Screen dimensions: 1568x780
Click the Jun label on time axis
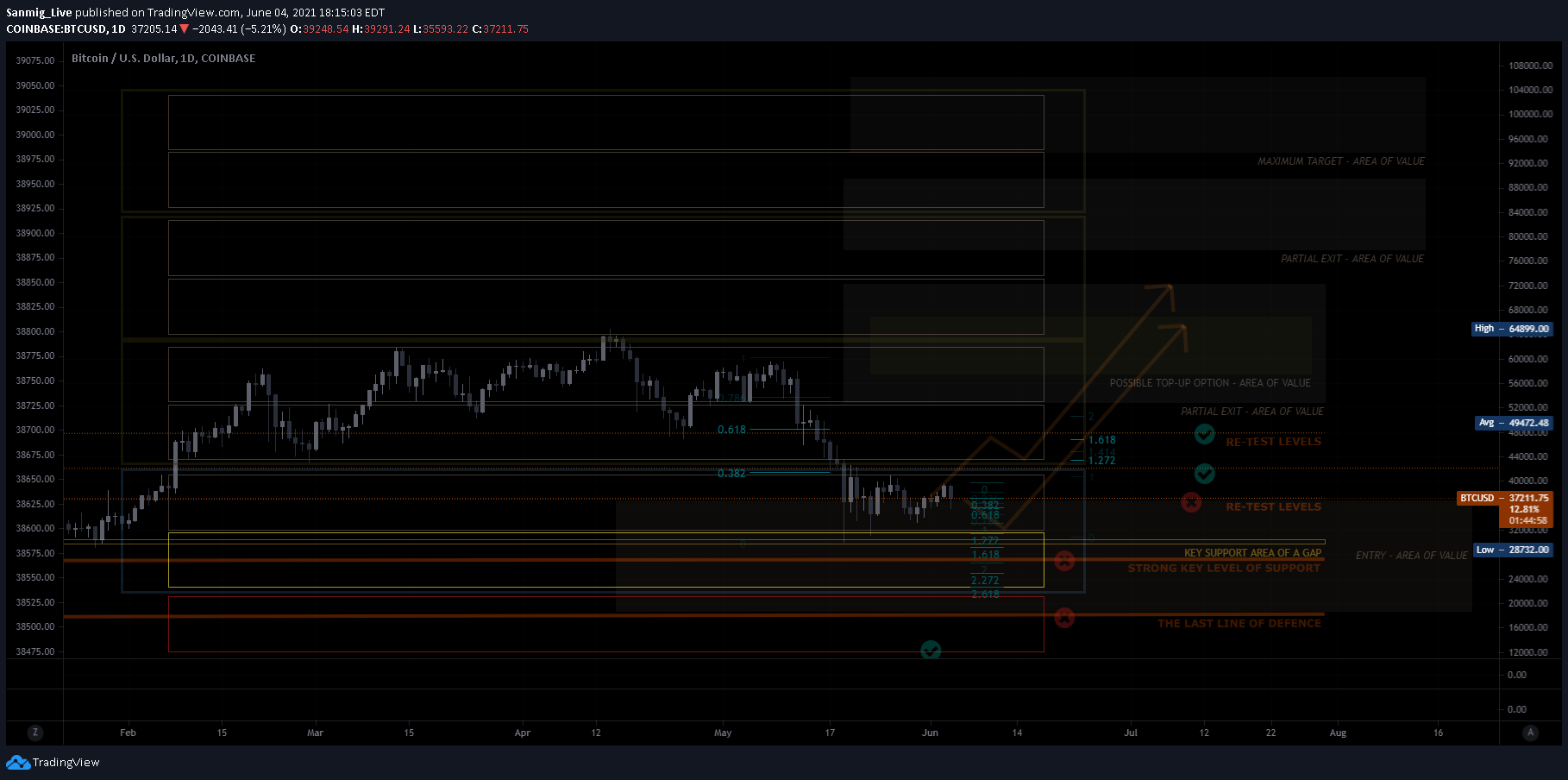click(x=930, y=733)
